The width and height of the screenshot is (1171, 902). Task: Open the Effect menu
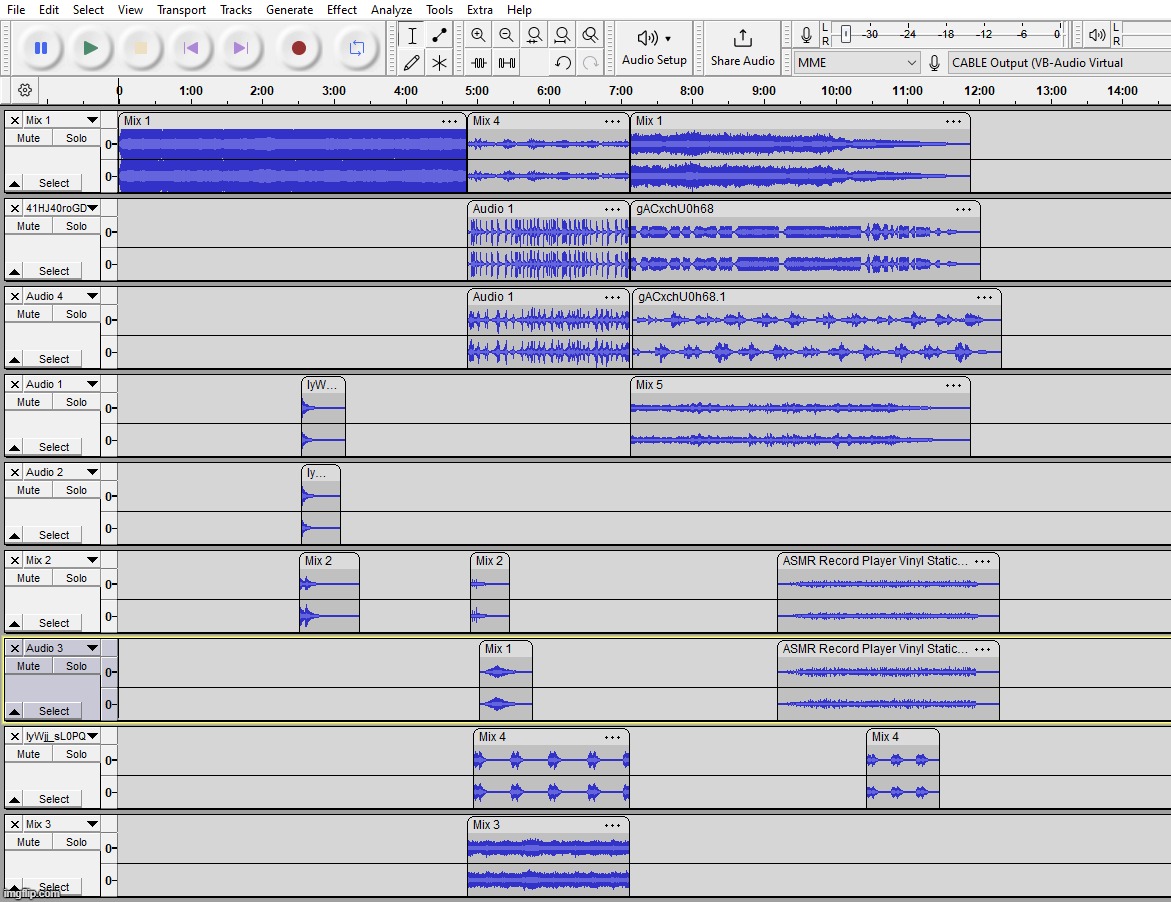pyautogui.click(x=342, y=9)
